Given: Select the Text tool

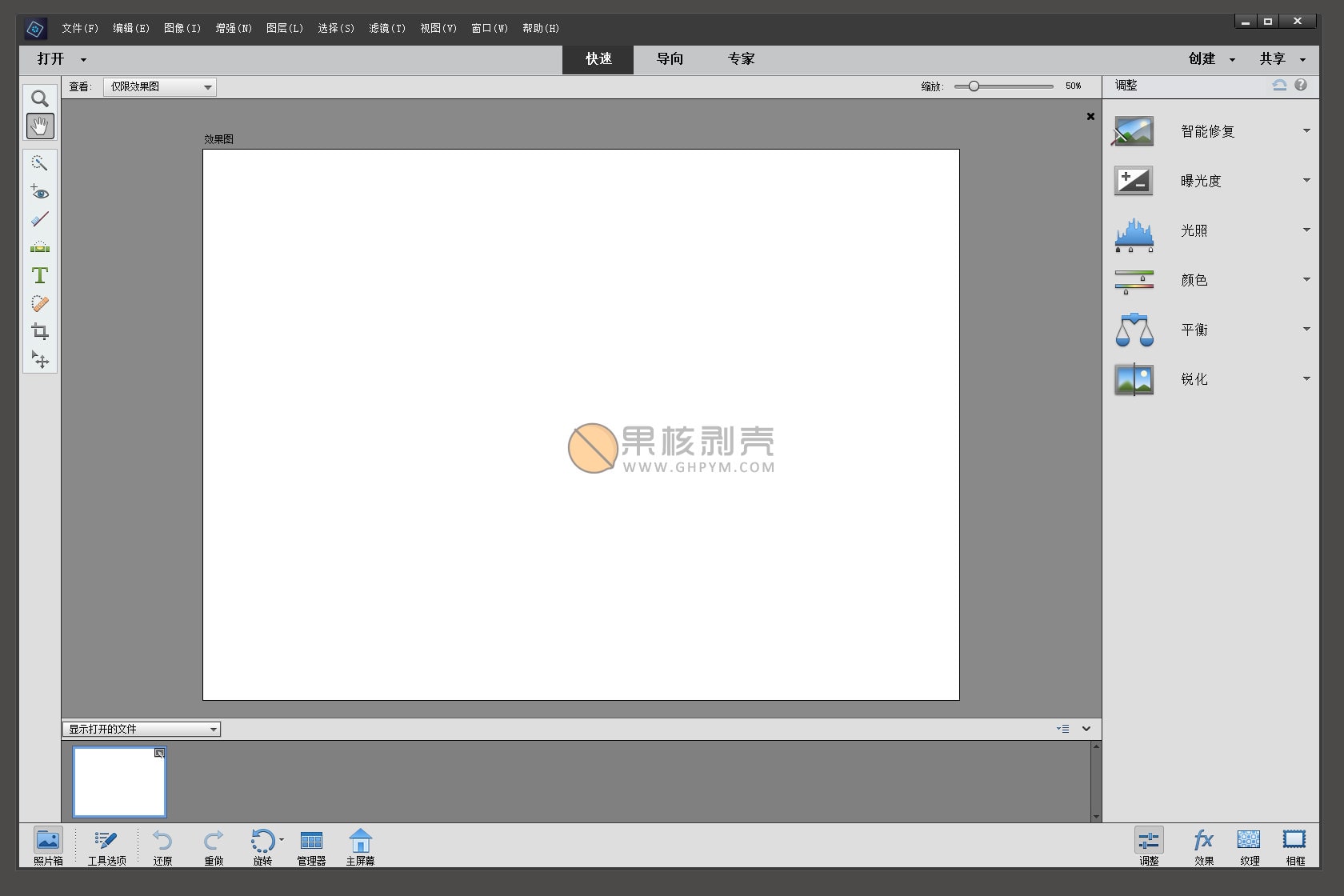Looking at the screenshot, I should coord(39,275).
